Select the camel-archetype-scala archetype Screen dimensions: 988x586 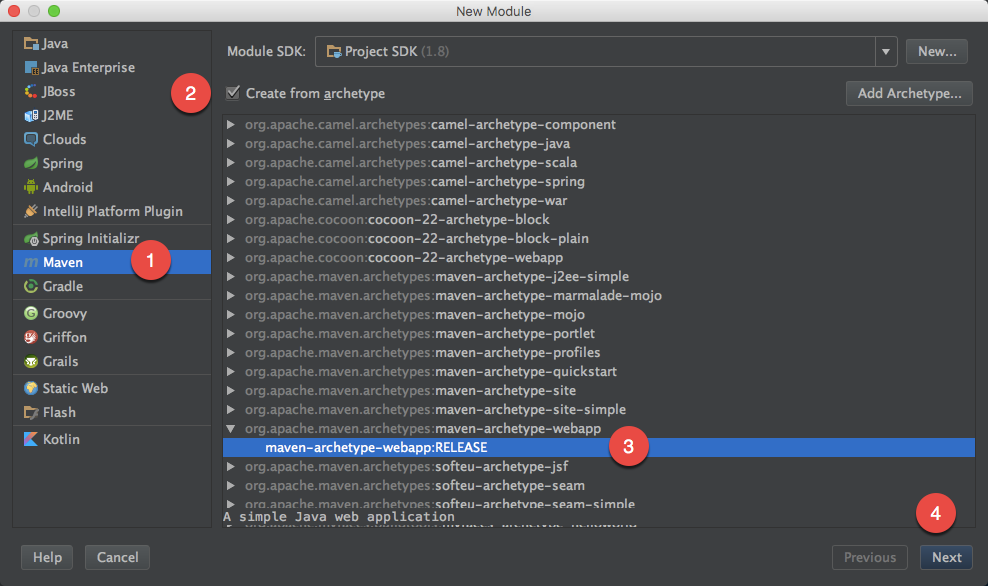tap(599, 163)
